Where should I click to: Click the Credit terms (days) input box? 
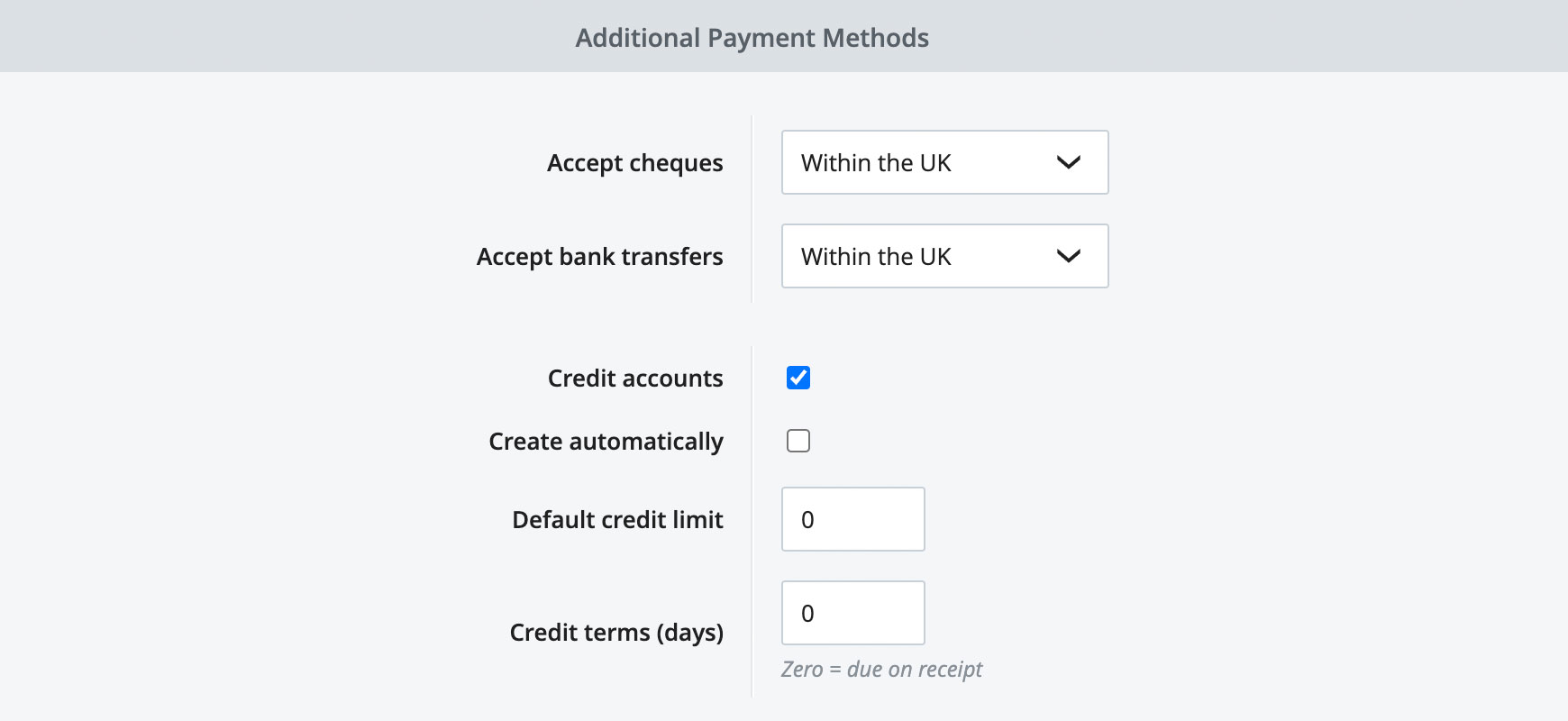pyautogui.click(x=852, y=613)
